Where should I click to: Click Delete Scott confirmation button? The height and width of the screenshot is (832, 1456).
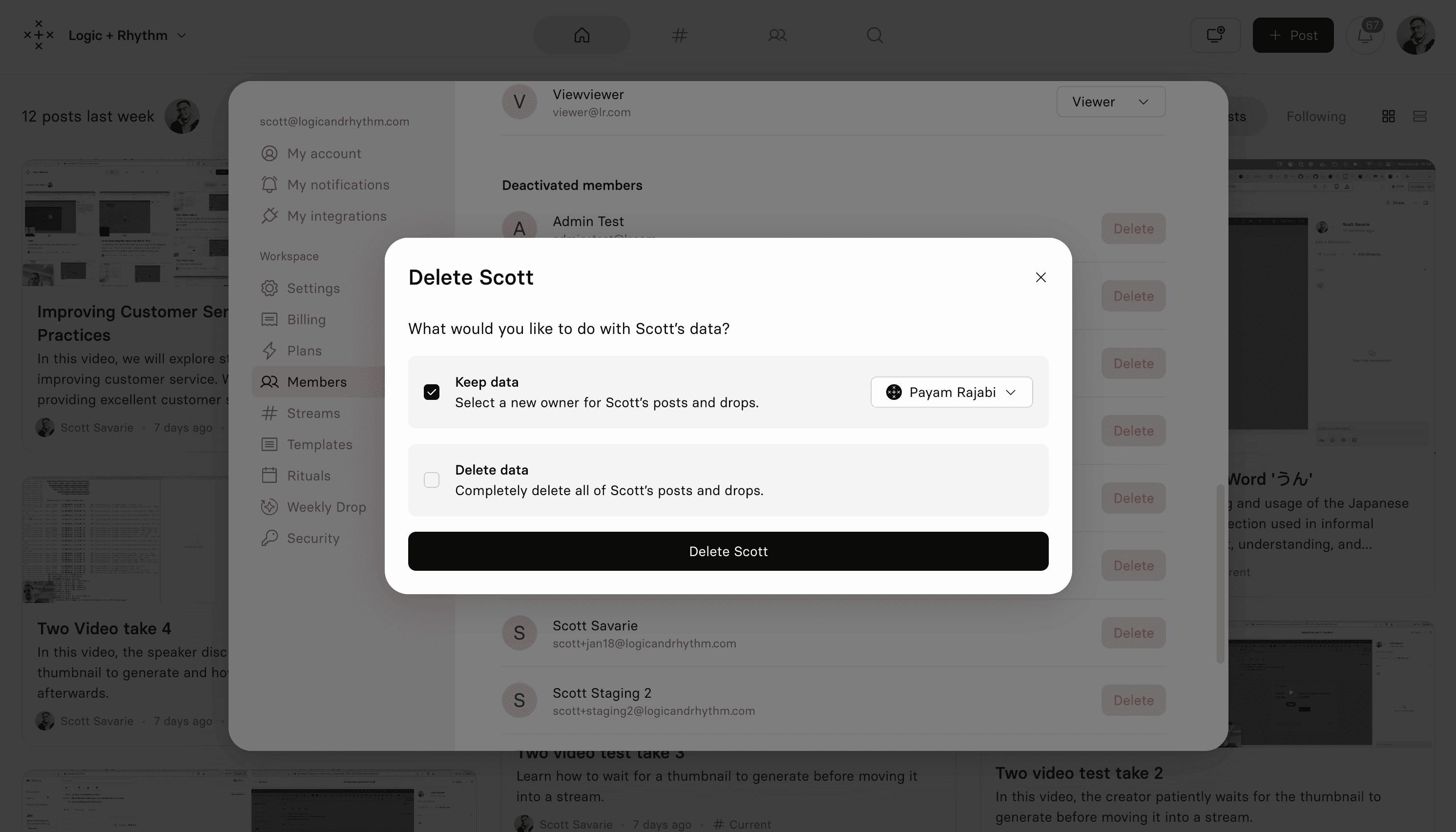click(728, 551)
